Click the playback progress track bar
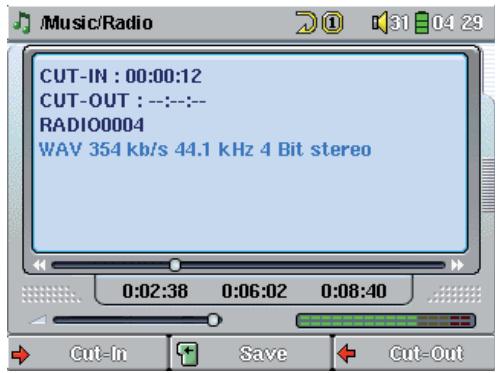Viewport: 498px width, 373px height. click(x=248, y=265)
